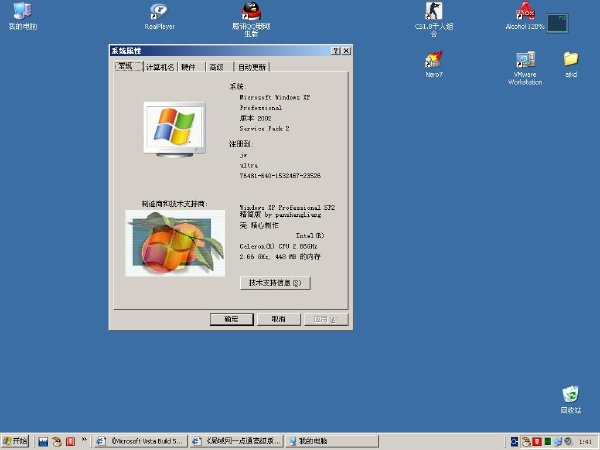
Task: Launch the CS1.6 Counter-Strike shortcut
Action: pyautogui.click(x=434, y=19)
